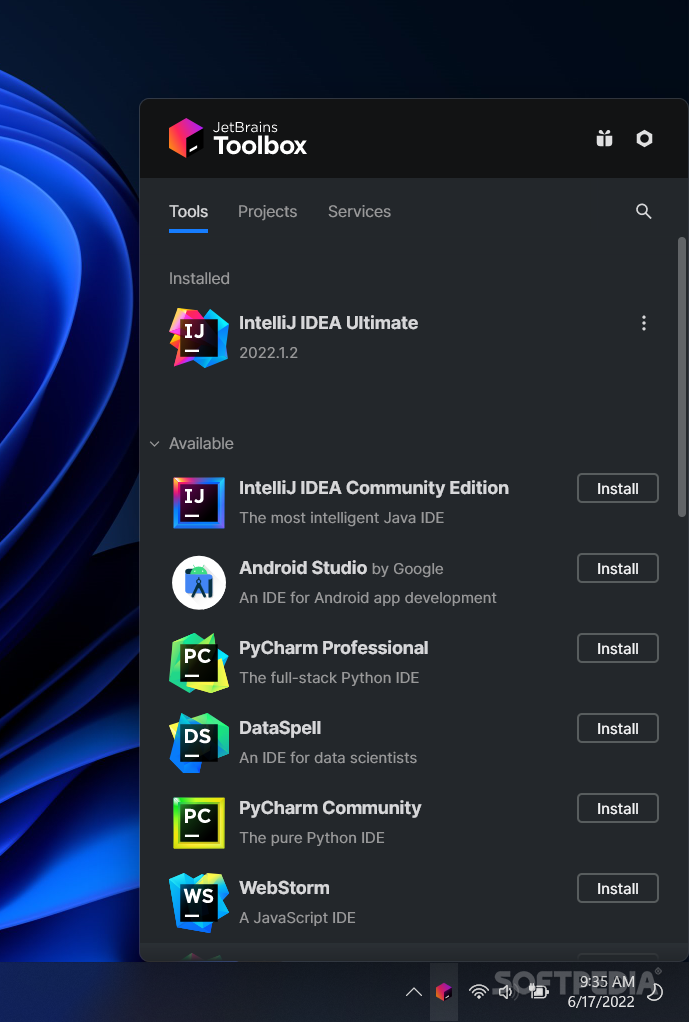Image resolution: width=689 pixels, height=1022 pixels.
Task: Click the search magnifier icon
Action: 643,211
